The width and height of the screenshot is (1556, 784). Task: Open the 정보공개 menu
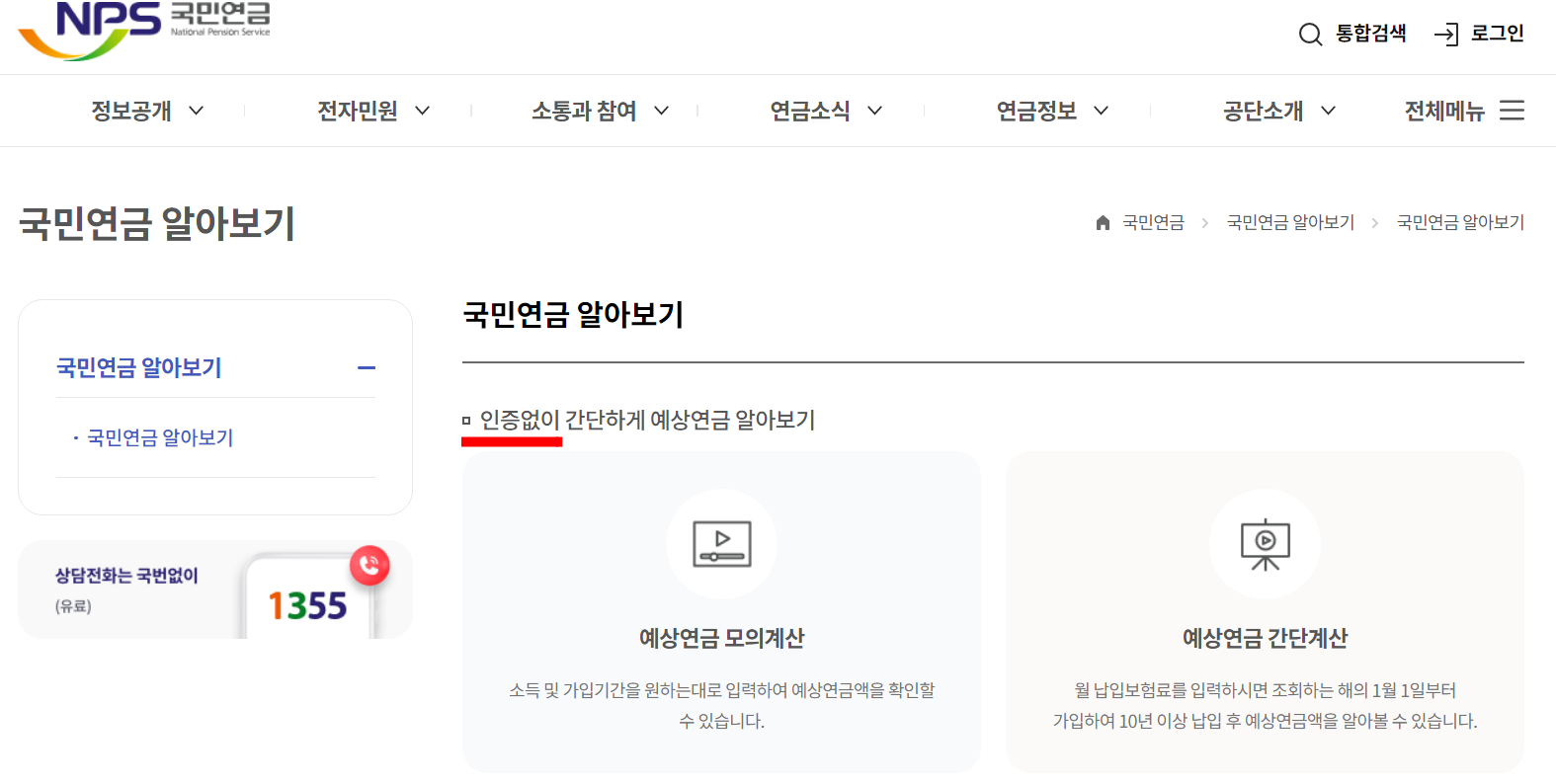click(x=131, y=111)
